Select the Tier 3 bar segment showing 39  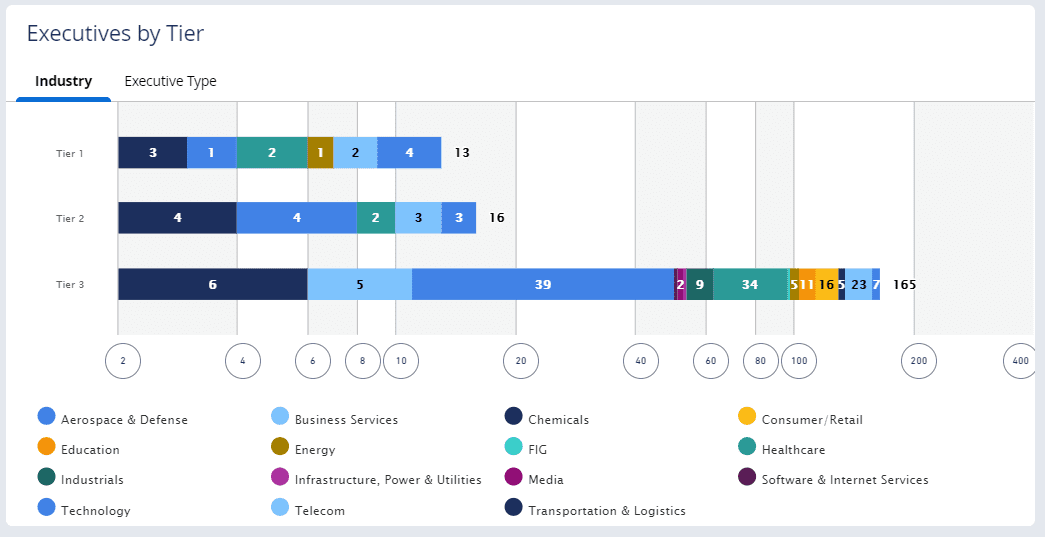[x=542, y=284]
